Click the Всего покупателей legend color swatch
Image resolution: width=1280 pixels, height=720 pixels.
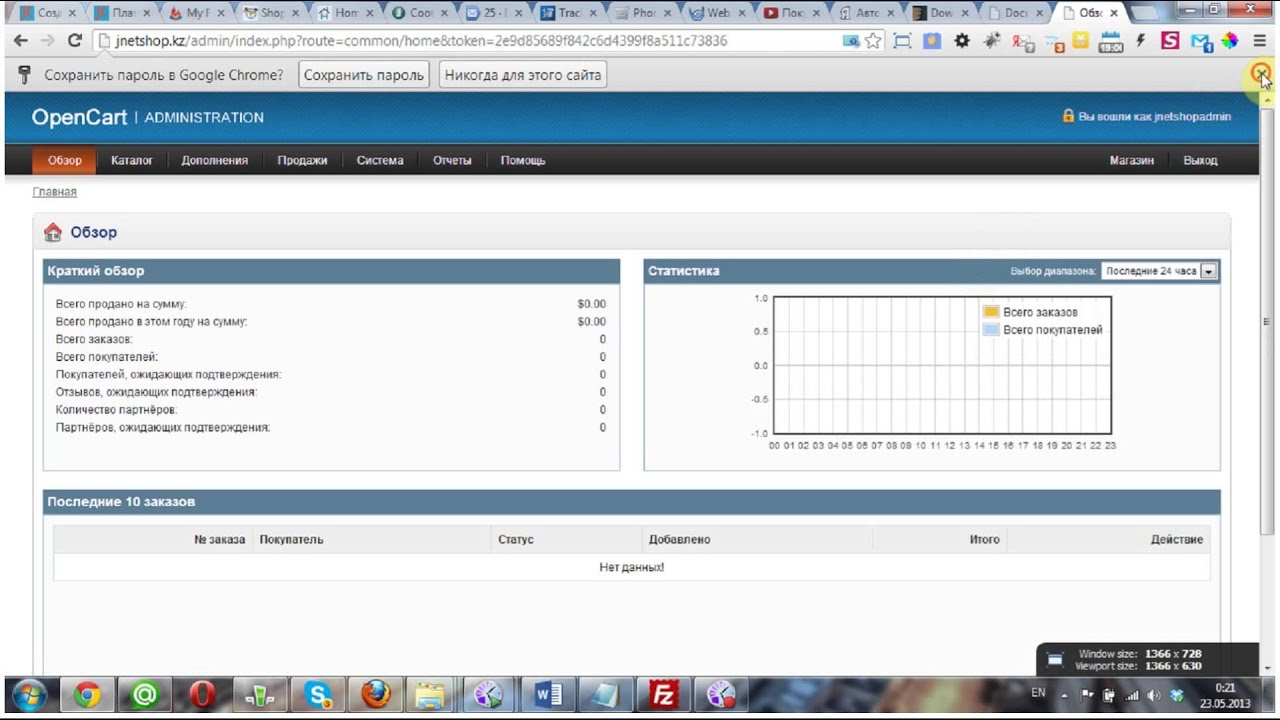click(991, 330)
